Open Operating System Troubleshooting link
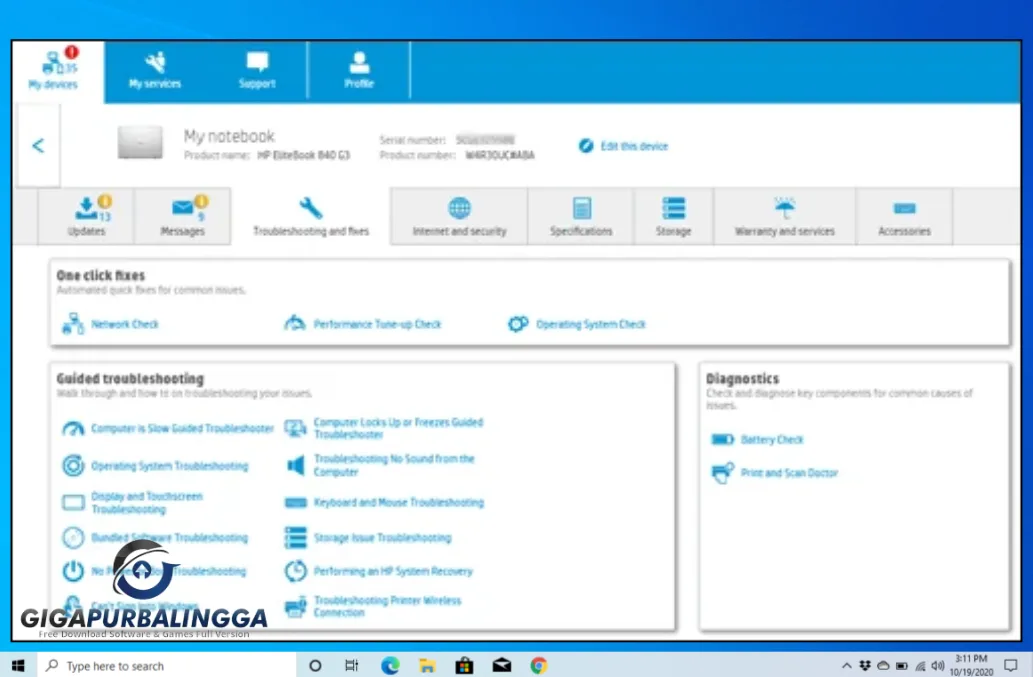1033x677 pixels. [x=169, y=466]
